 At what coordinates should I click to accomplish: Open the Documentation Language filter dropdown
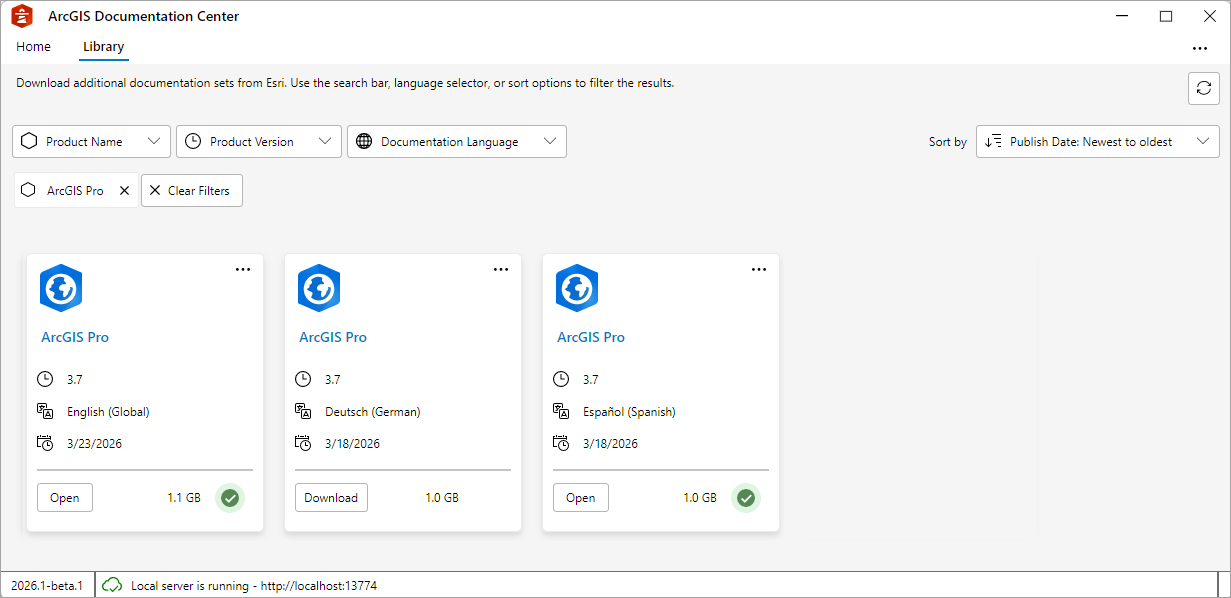457,141
